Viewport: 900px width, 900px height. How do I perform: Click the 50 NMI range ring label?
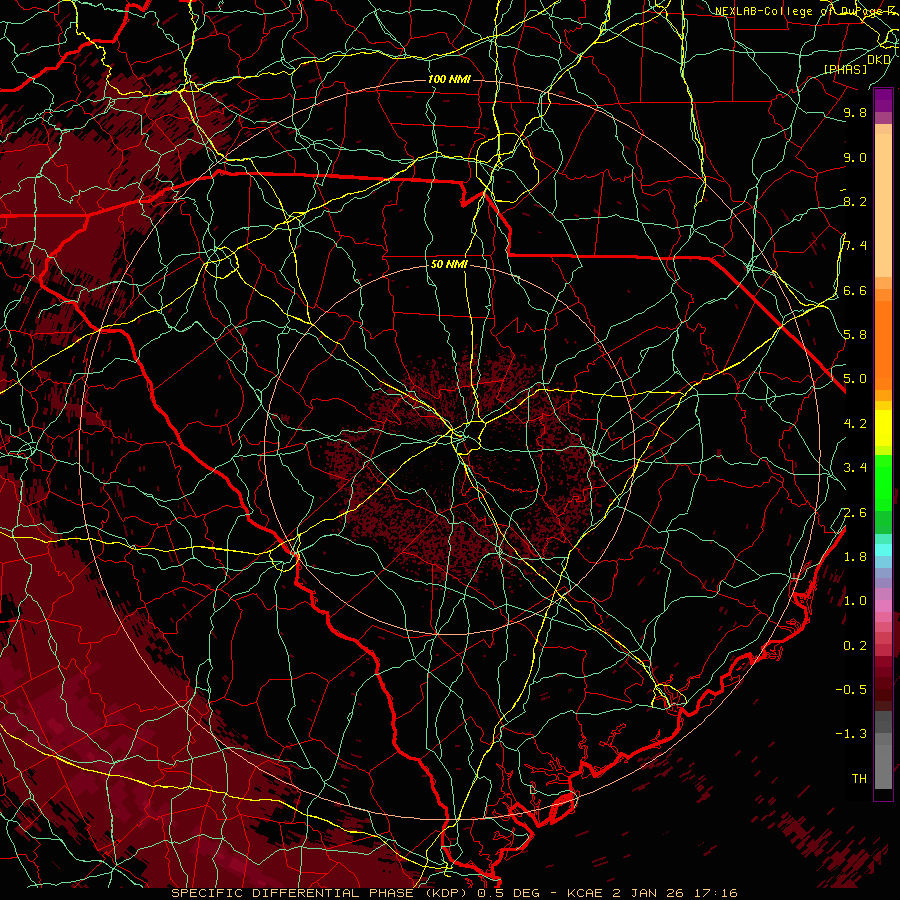point(449,265)
